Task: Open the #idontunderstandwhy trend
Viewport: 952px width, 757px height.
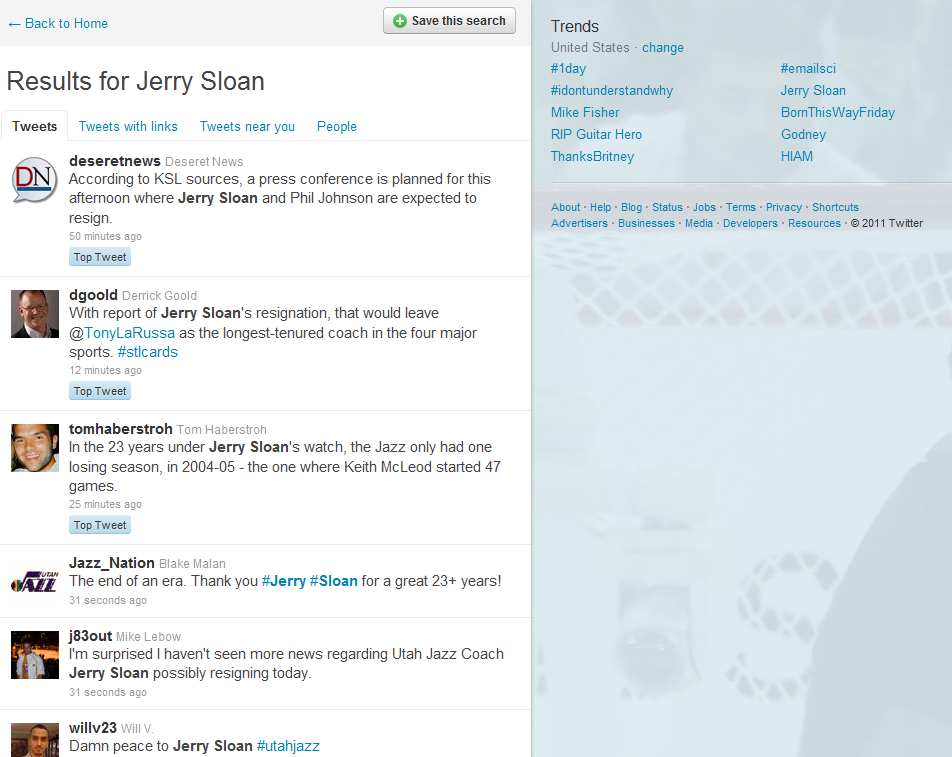Action: point(611,90)
